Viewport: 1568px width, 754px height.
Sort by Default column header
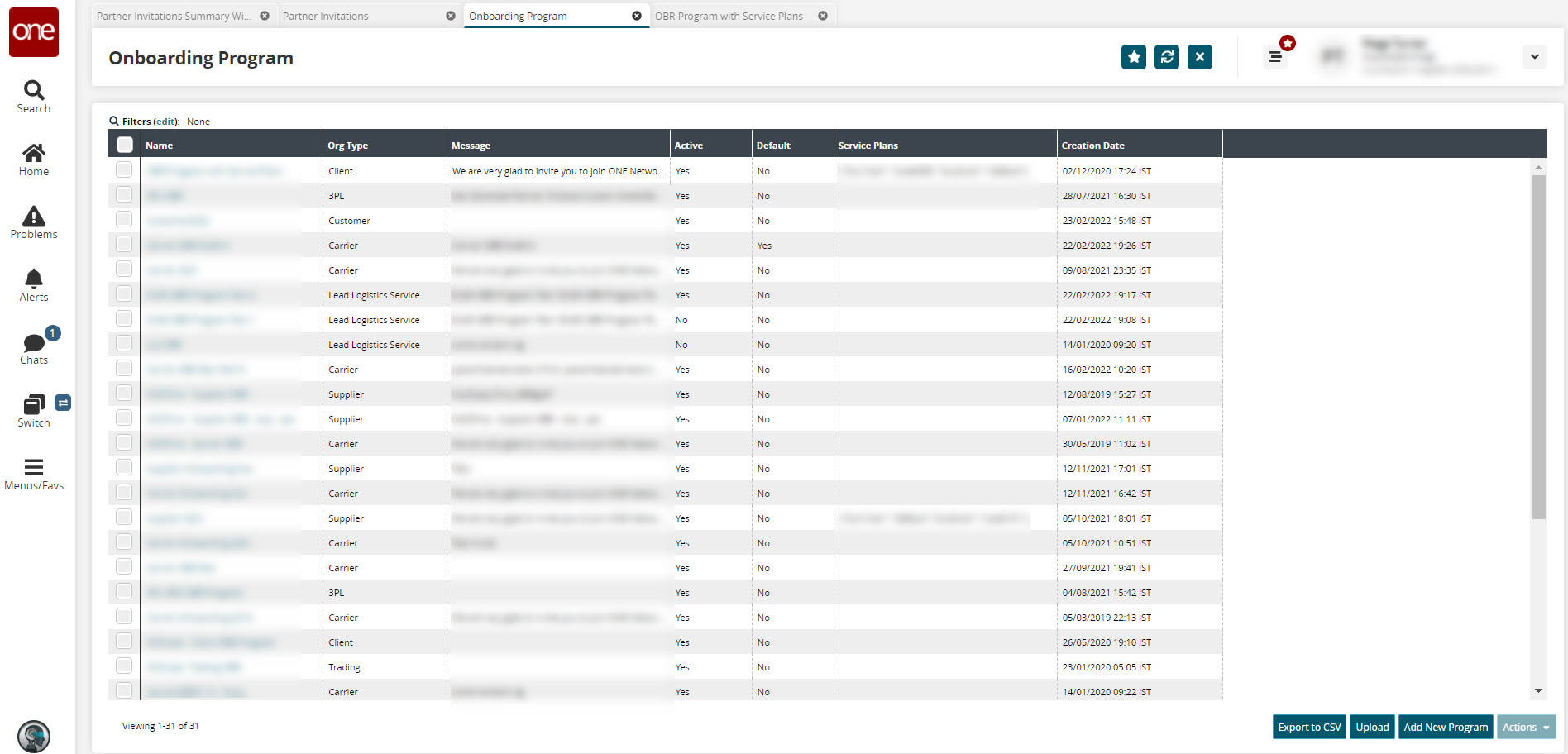tap(792, 145)
